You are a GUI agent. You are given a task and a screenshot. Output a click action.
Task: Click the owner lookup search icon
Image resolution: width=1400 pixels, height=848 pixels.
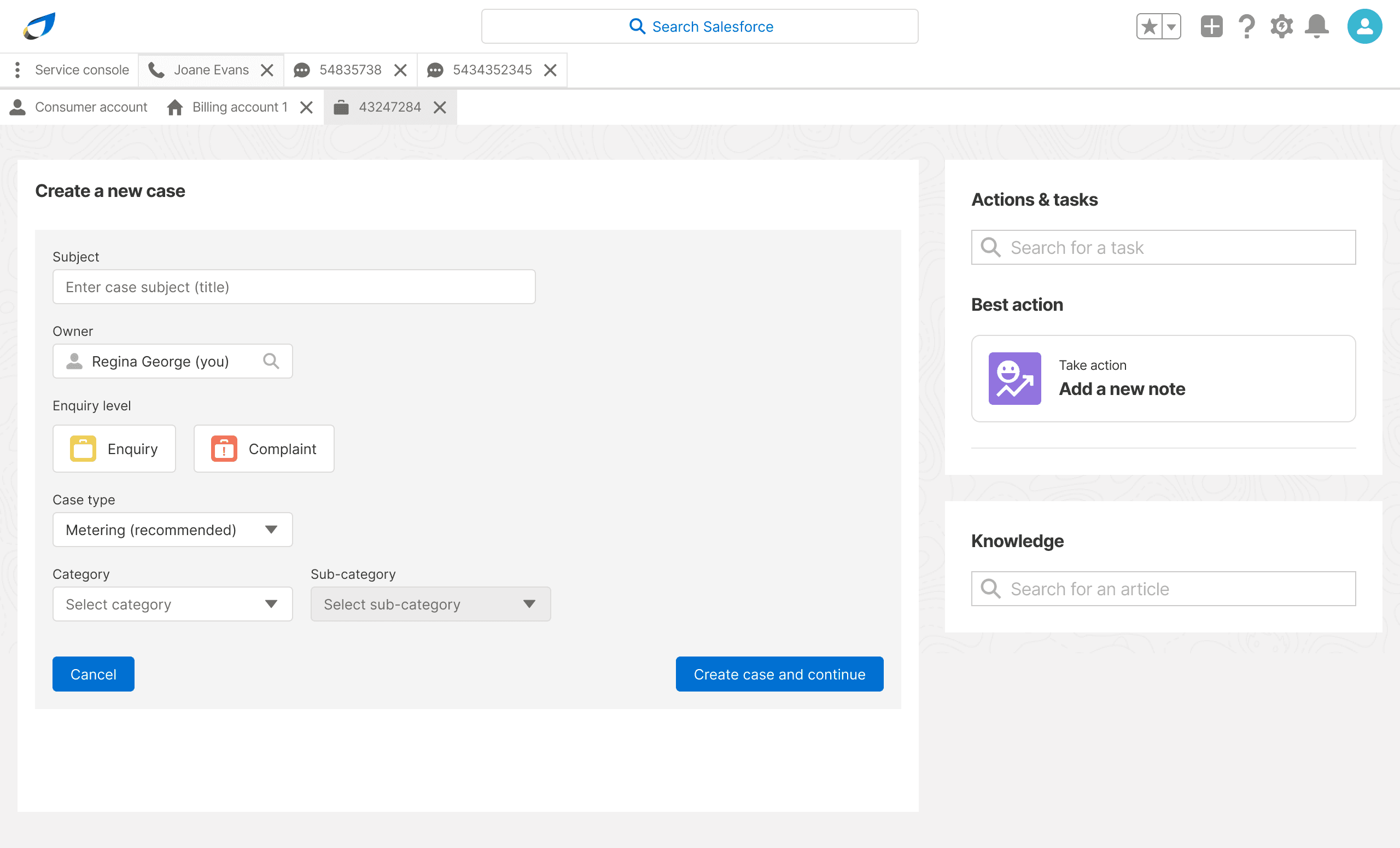click(271, 362)
